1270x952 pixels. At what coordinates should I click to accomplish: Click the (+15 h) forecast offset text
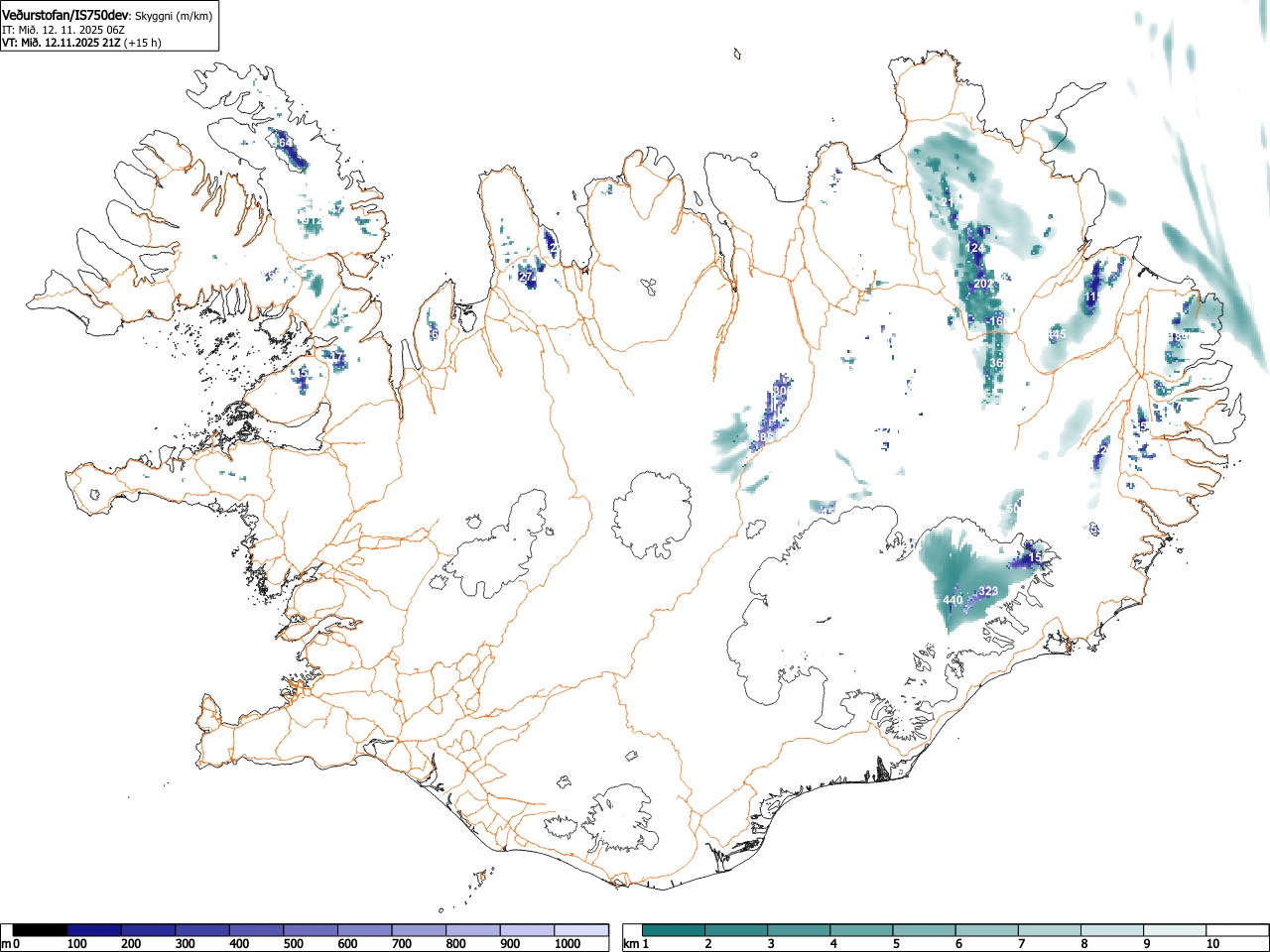(x=142, y=43)
